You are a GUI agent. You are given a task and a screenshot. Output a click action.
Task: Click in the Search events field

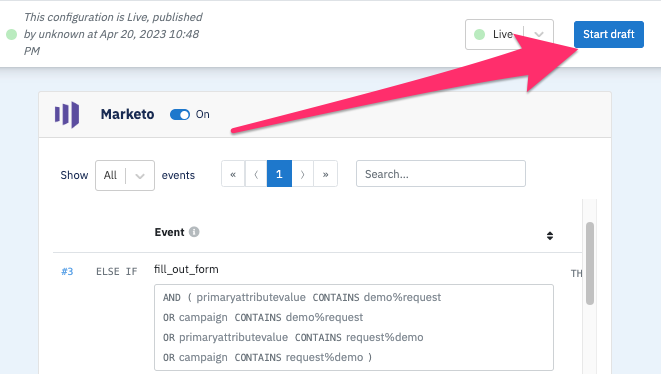click(441, 174)
